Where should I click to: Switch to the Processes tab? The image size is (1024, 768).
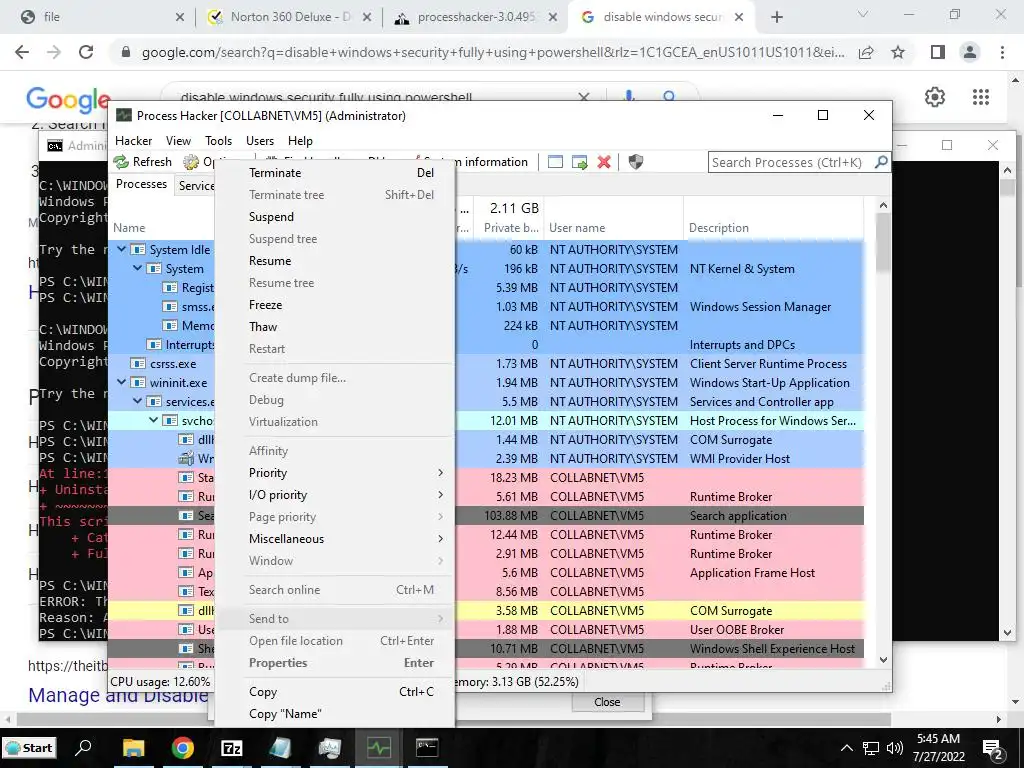click(x=141, y=184)
